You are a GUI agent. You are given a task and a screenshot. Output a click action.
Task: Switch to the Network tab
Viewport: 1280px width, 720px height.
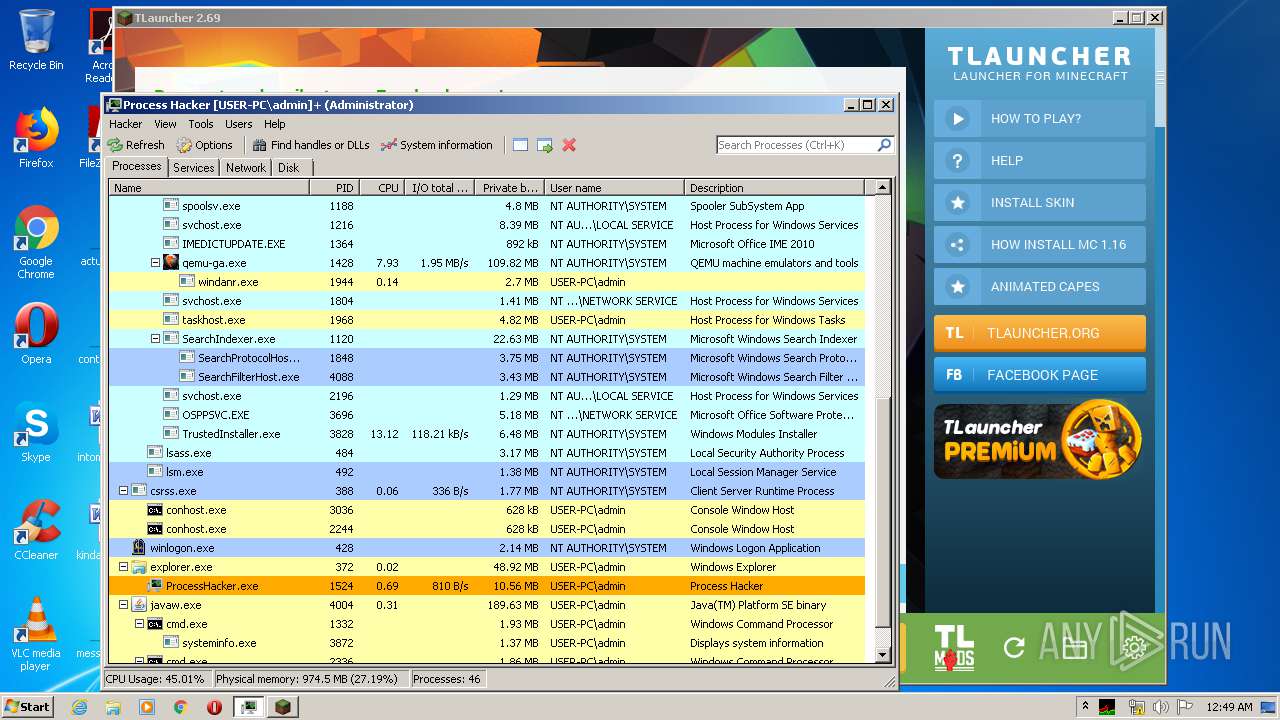[246, 168]
